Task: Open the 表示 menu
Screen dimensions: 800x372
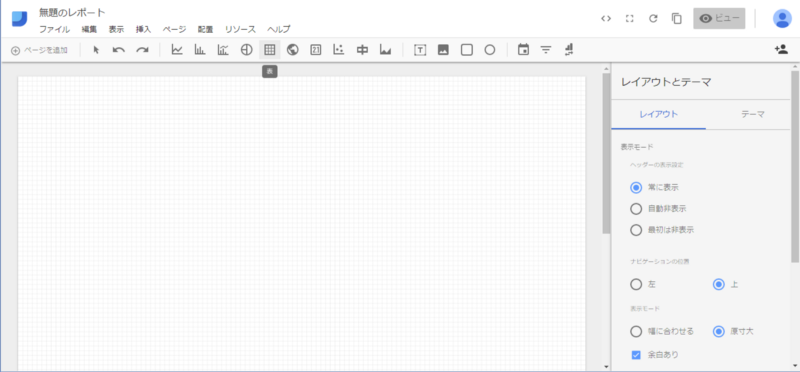Action: tap(116, 30)
